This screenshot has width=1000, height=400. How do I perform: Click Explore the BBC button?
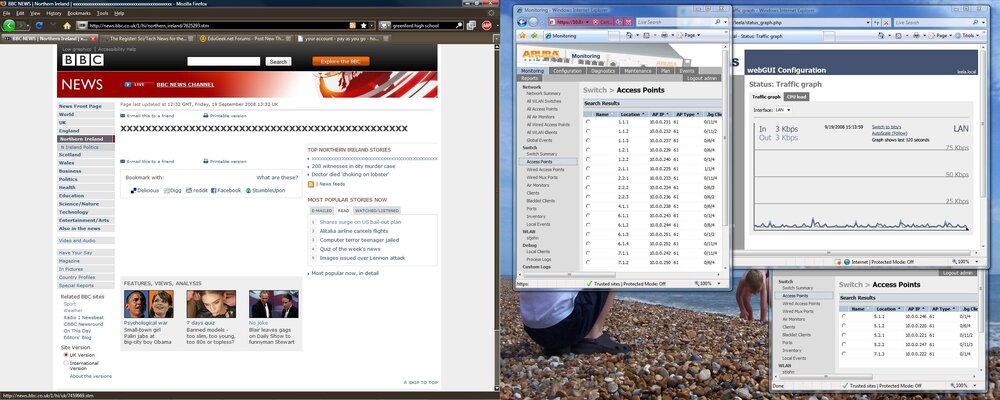tap(341, 61)
